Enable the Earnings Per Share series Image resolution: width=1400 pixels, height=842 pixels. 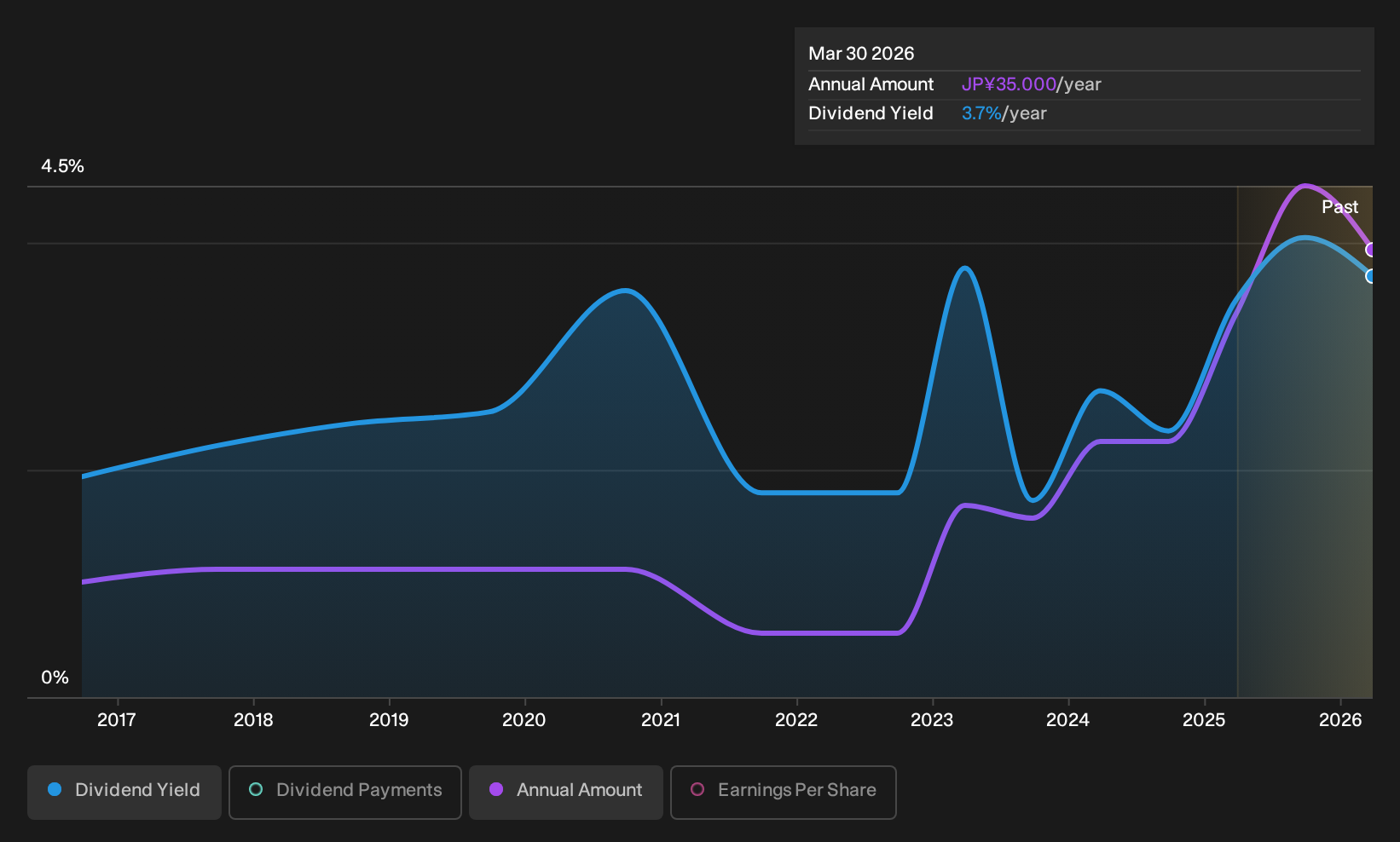click(784, 793)
